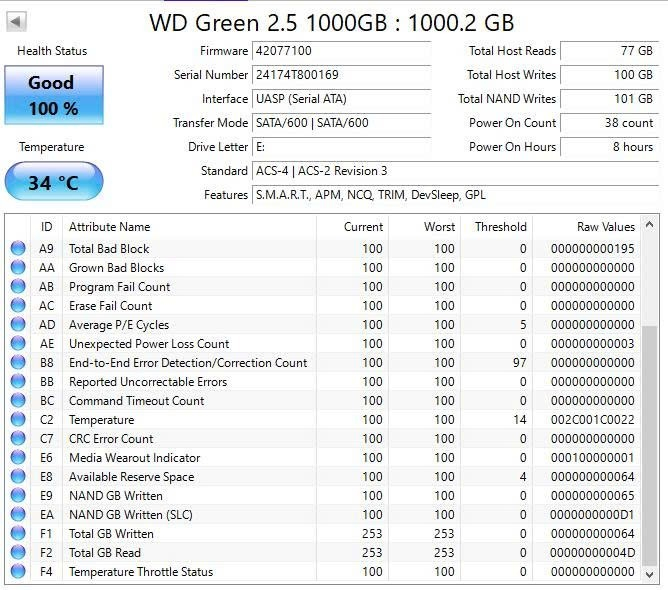Click status circle for Command Timeout Count
Image resolution: width=668 pixels, height=590 pixels.
tap(18, 400)
